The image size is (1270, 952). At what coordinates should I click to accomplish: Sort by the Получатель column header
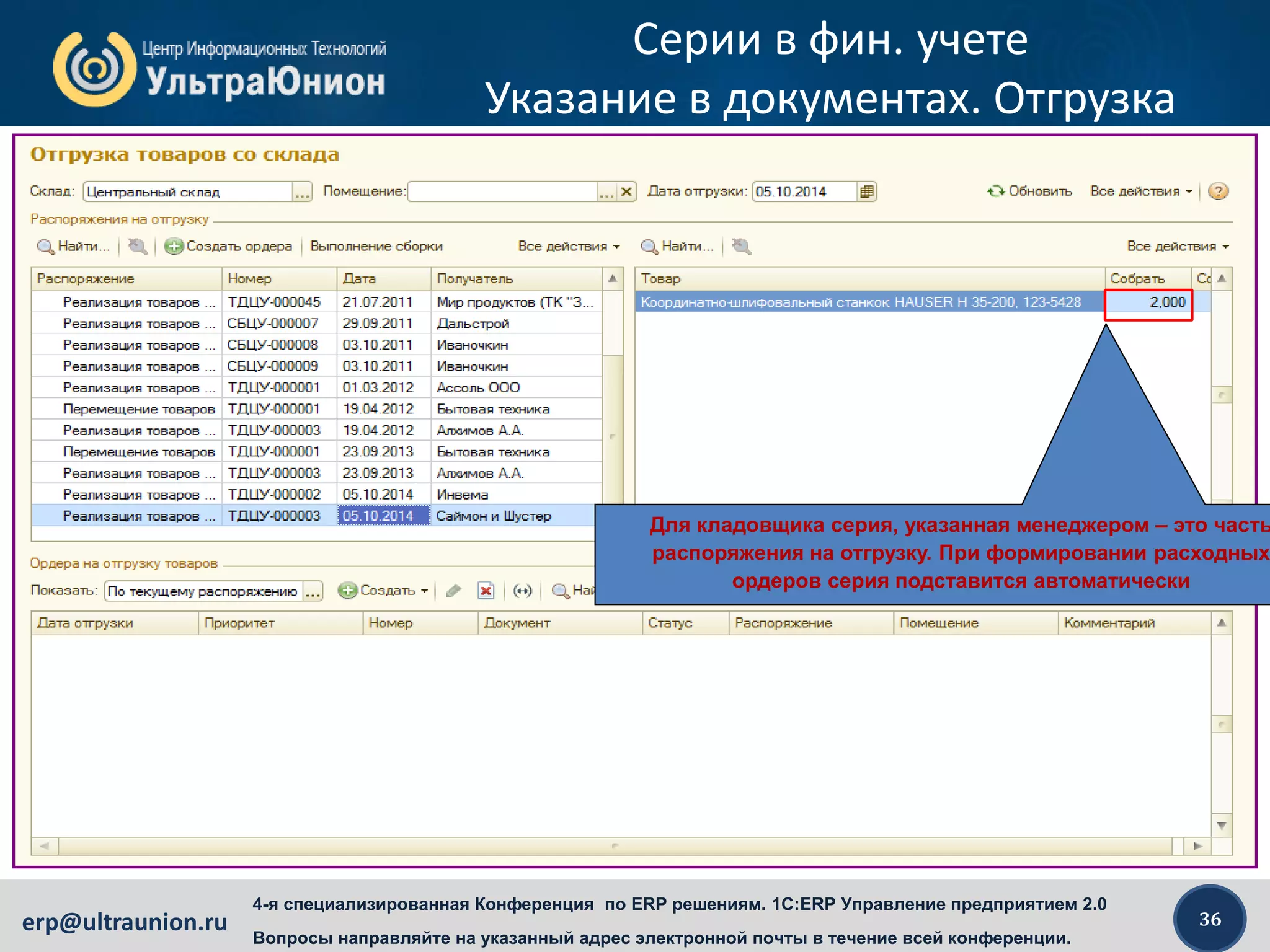[x=517, y=279]
